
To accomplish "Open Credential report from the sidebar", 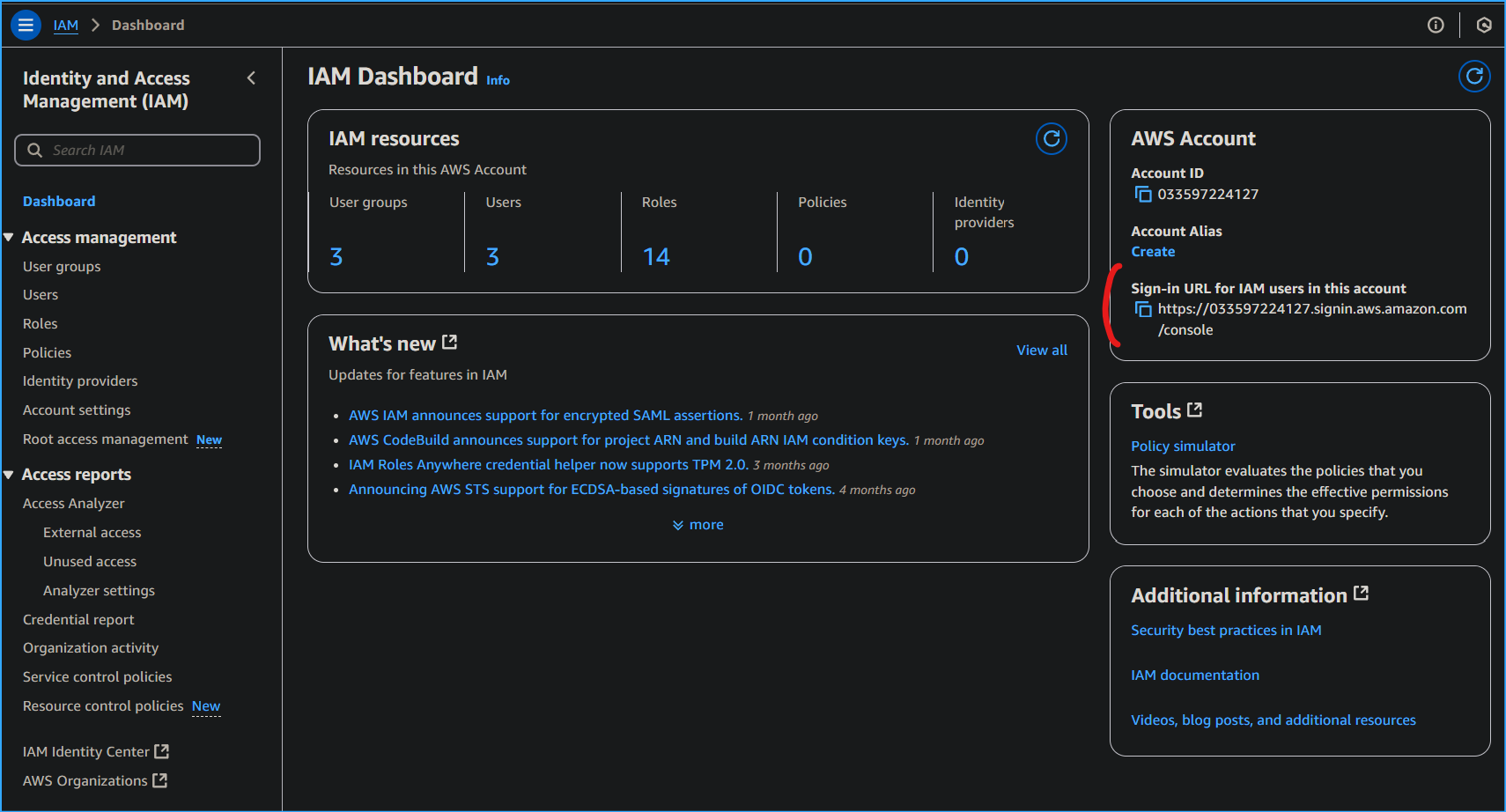I will click(x=78, y=619).
